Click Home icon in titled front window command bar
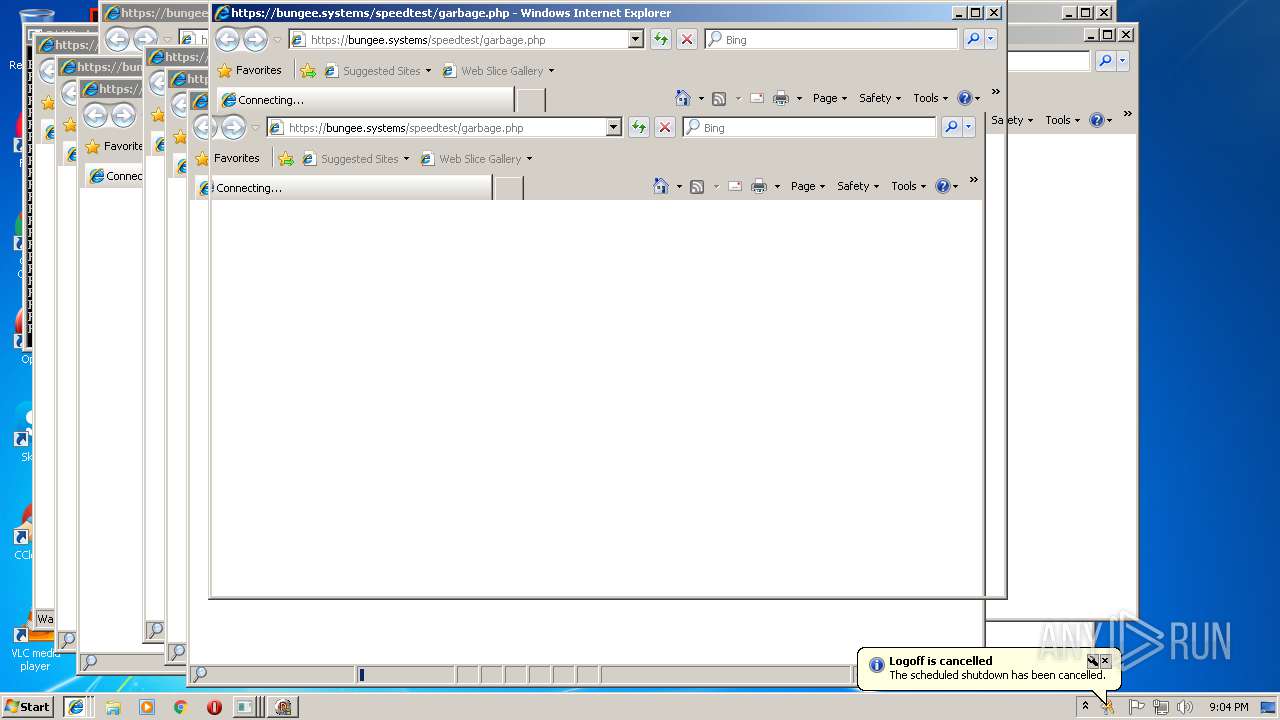1280x720 pixels. tap(683, 98)
